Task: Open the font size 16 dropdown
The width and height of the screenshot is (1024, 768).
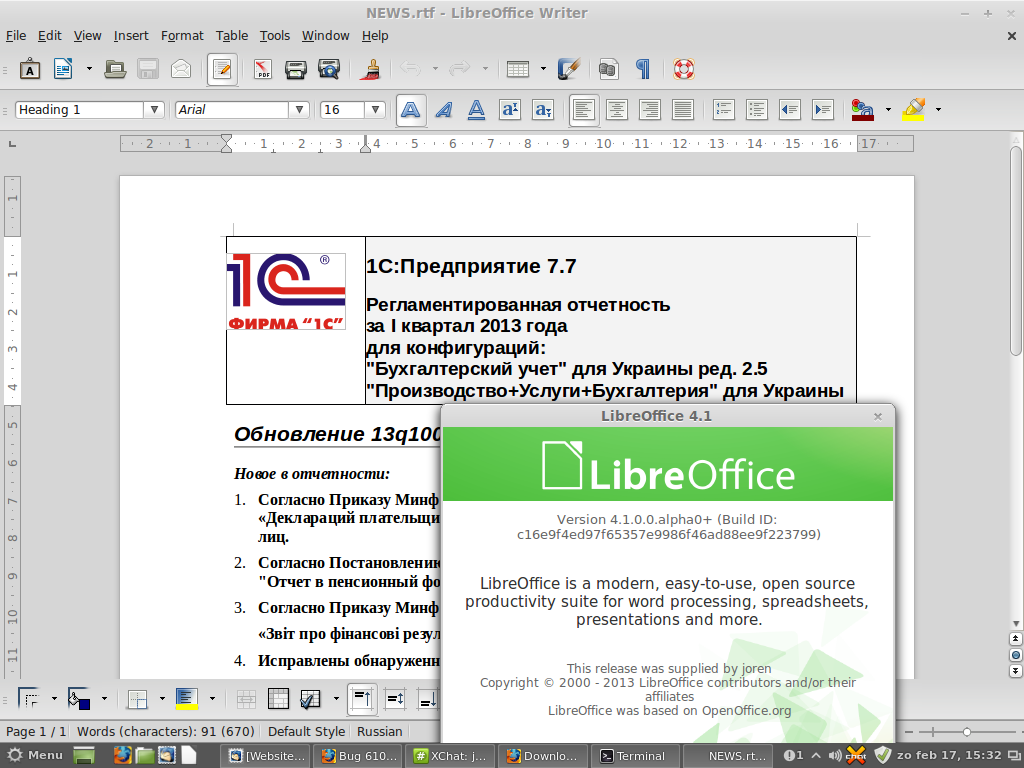Action: coord(375,110)
